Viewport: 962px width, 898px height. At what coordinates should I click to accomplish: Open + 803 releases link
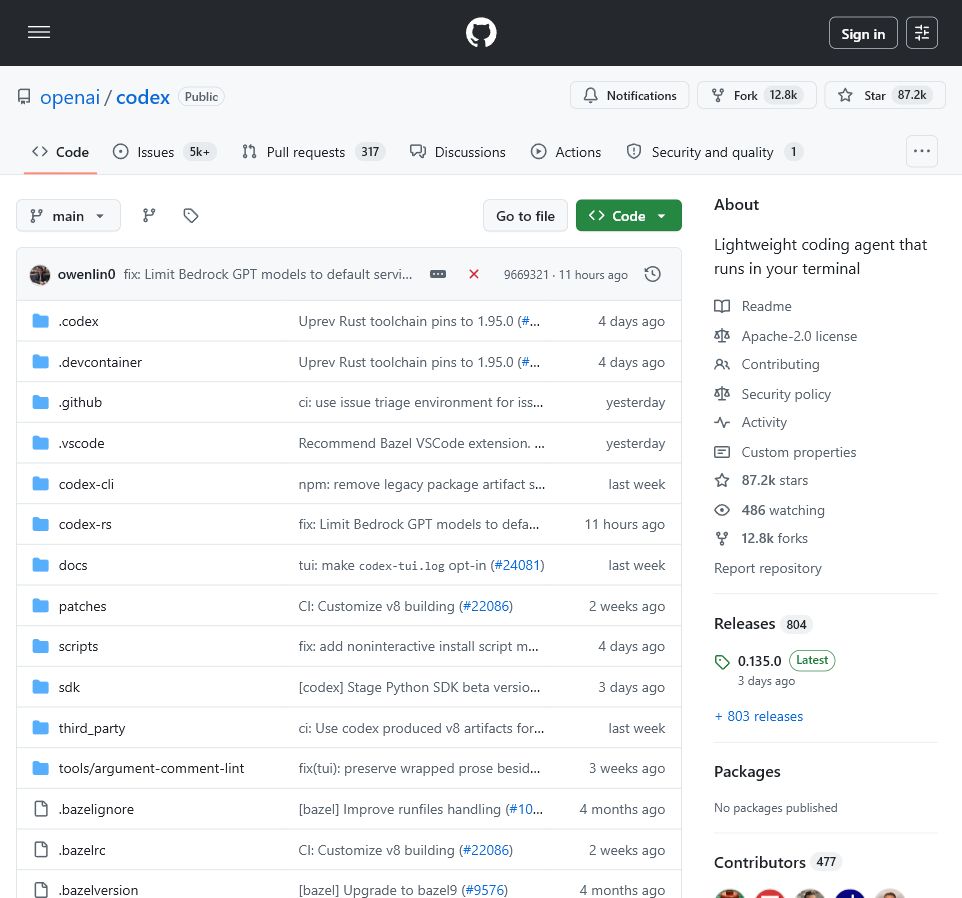759,716
